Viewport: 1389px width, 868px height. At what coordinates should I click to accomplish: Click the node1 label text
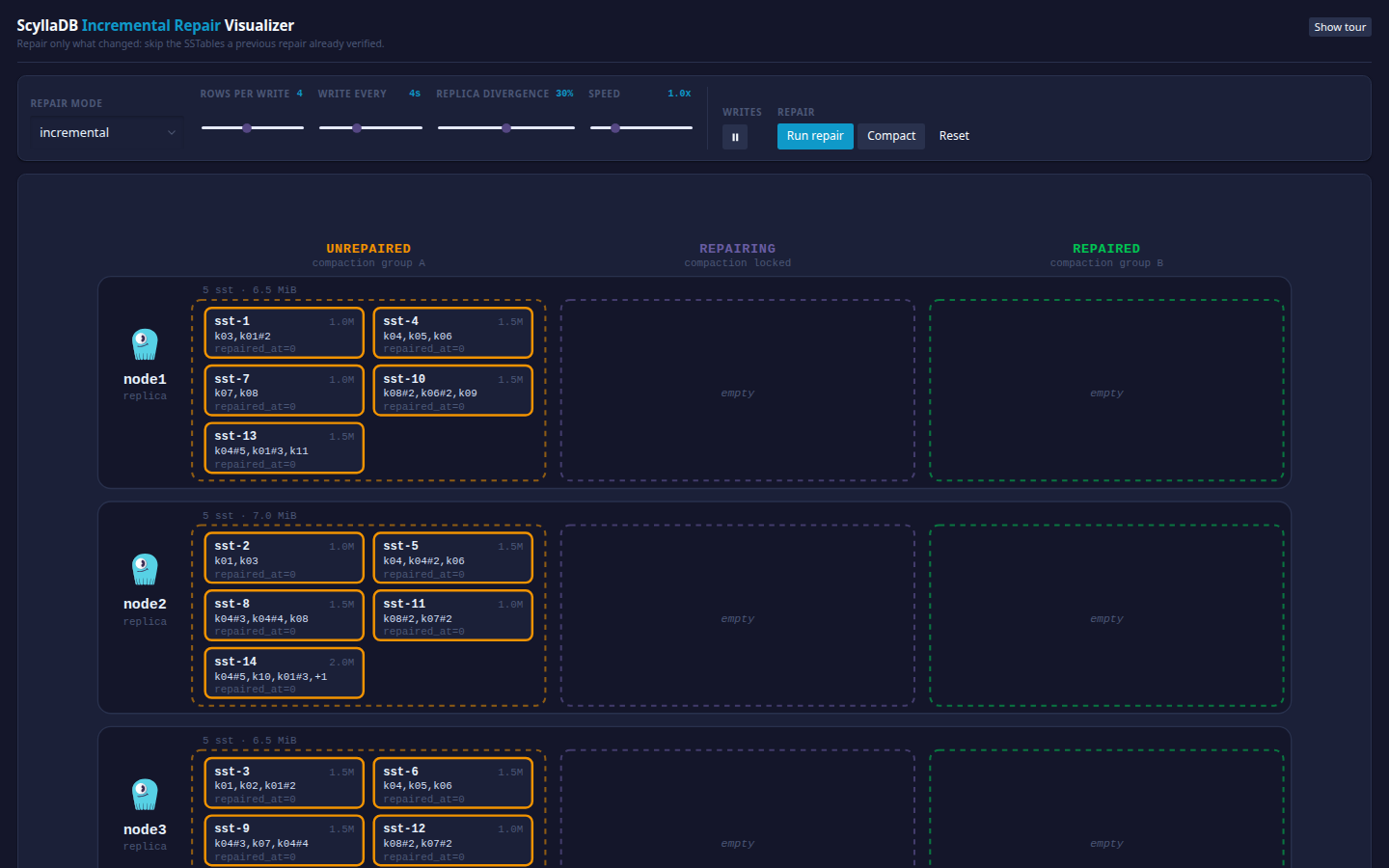(x=145, y=379)
